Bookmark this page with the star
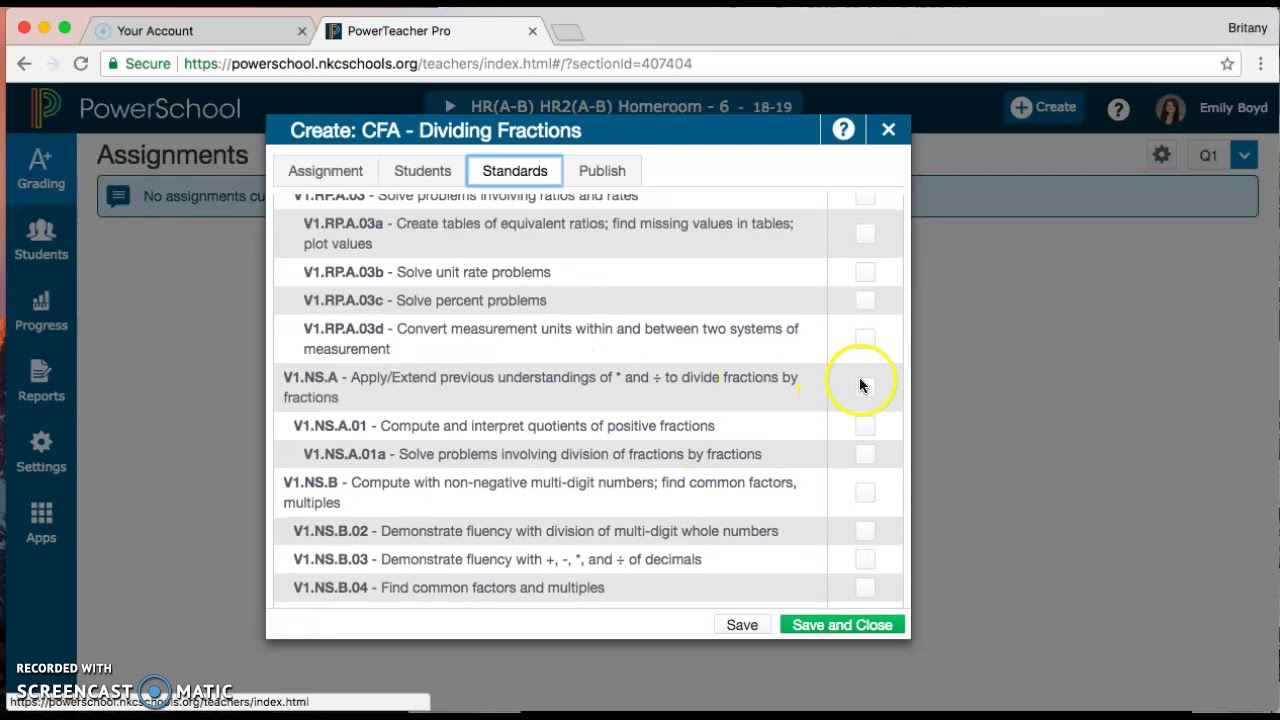This screenshot has width=1280, height=720. [x=1227, y=63]
